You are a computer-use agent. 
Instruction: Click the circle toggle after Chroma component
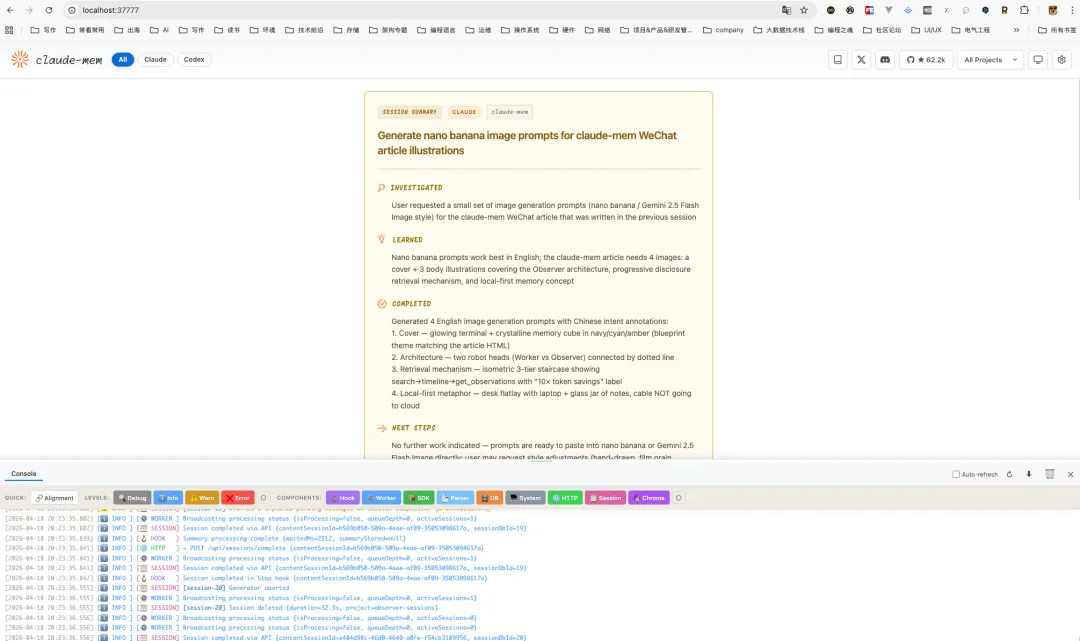click(678, 498)
